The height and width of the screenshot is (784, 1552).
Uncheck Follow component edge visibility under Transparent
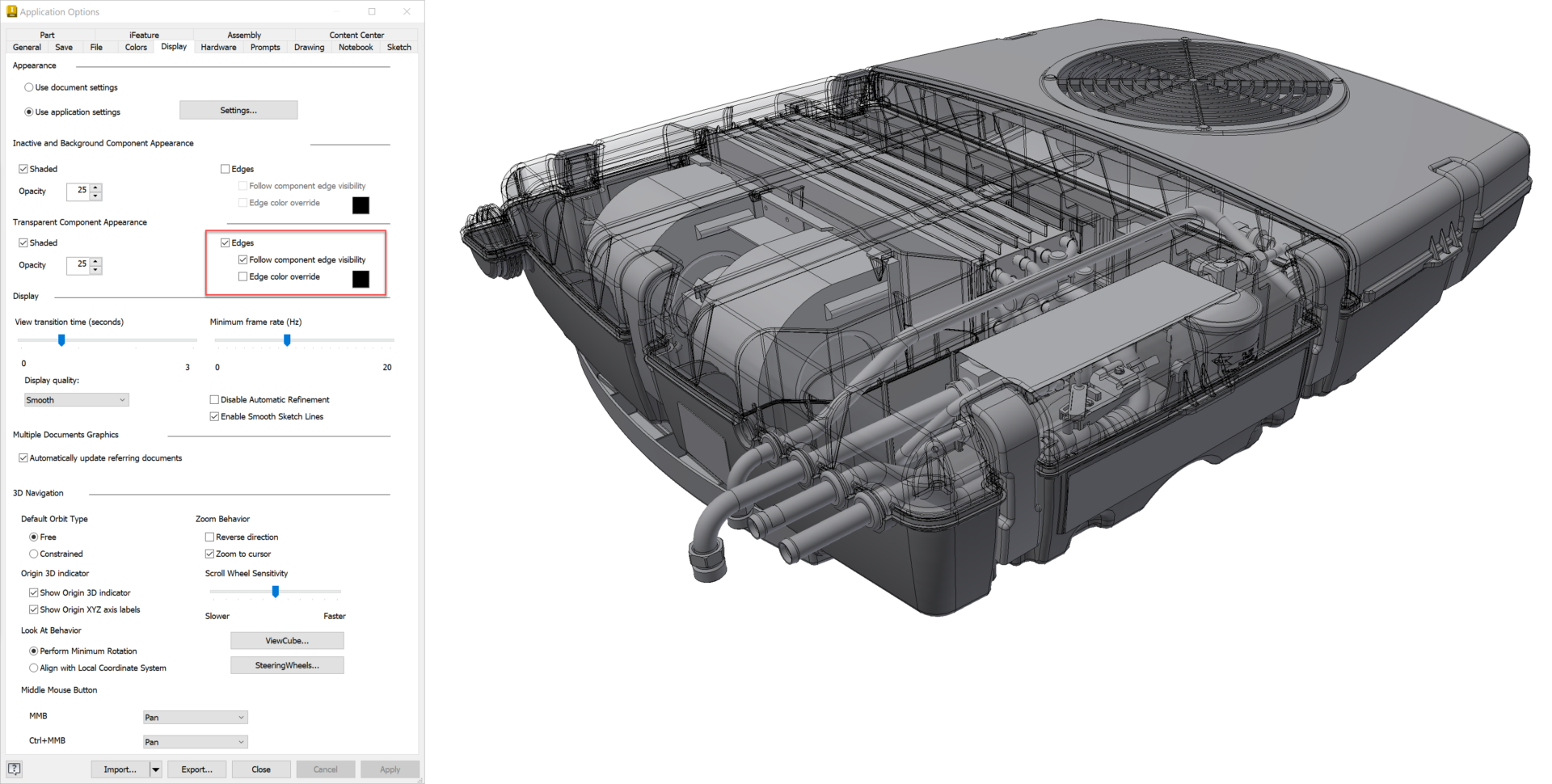(243, 260)
